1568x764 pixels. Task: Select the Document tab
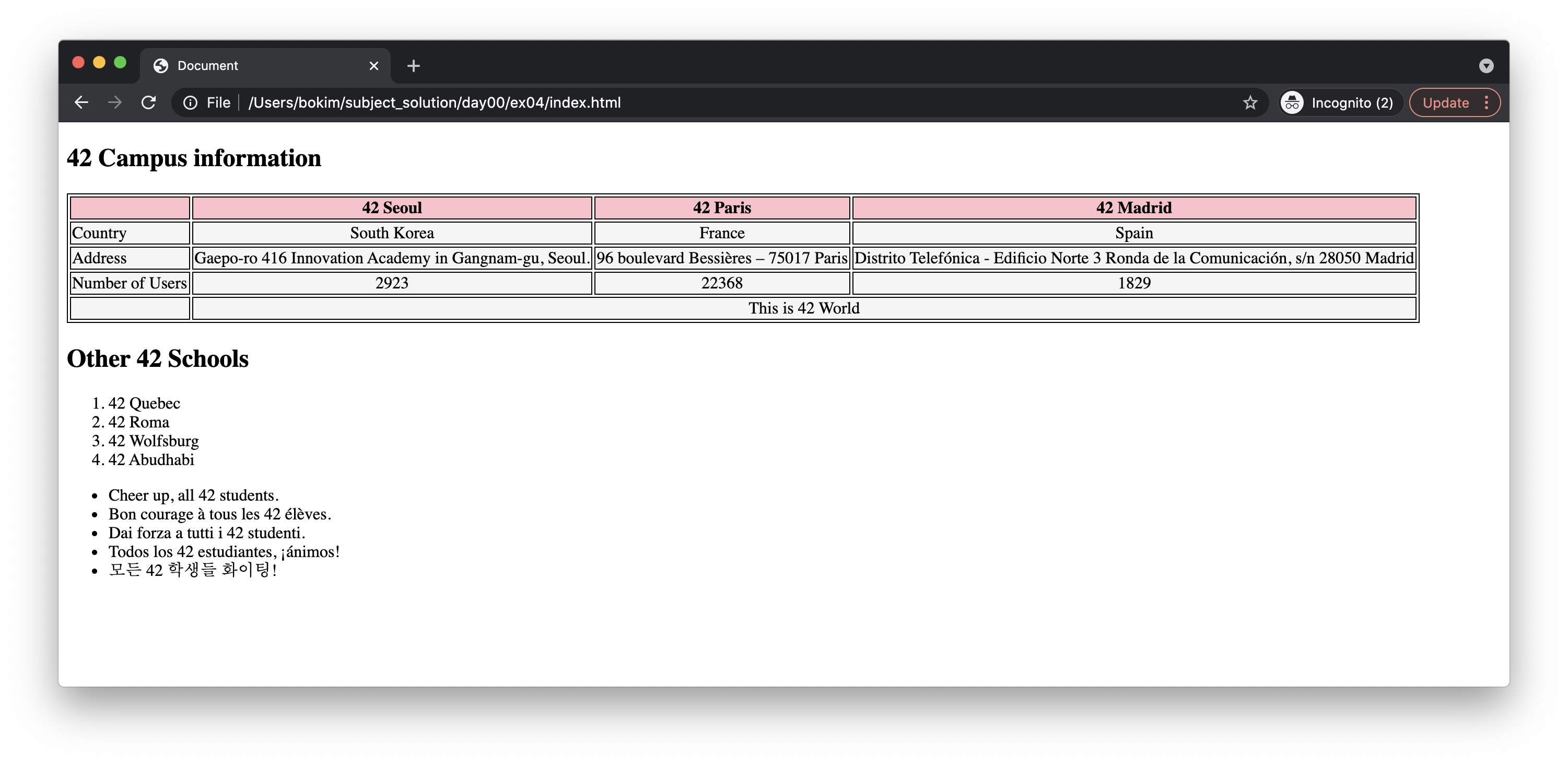(265, 66)
